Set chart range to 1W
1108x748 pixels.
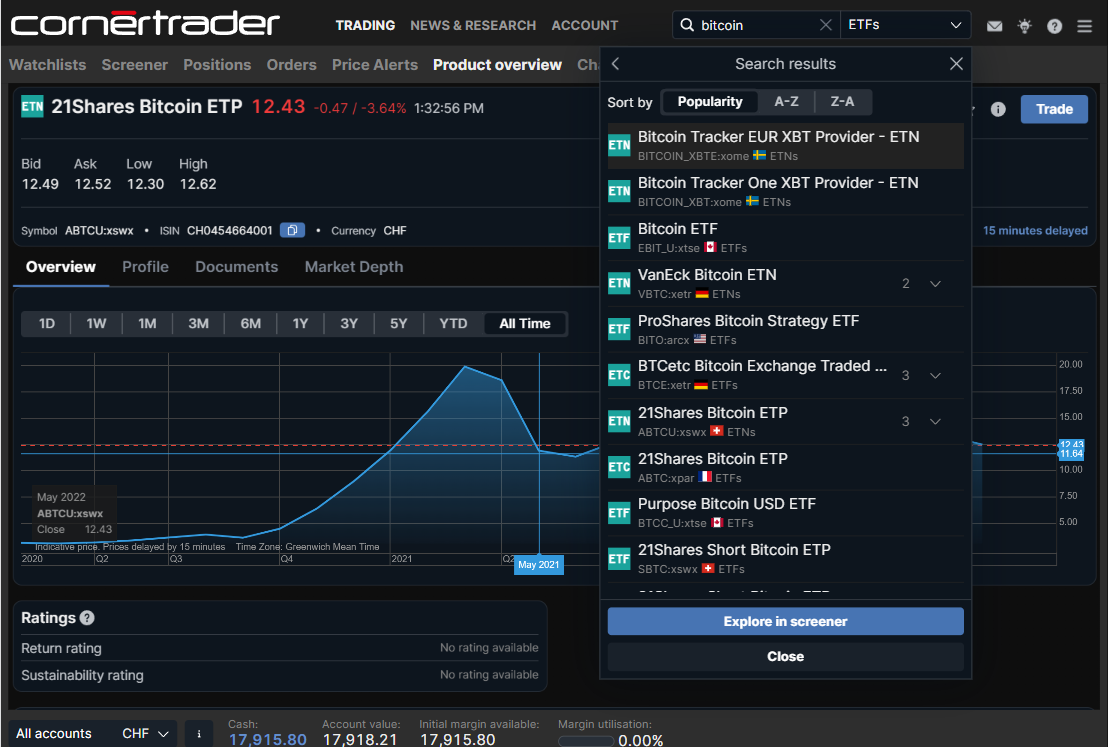pos(96,323)
